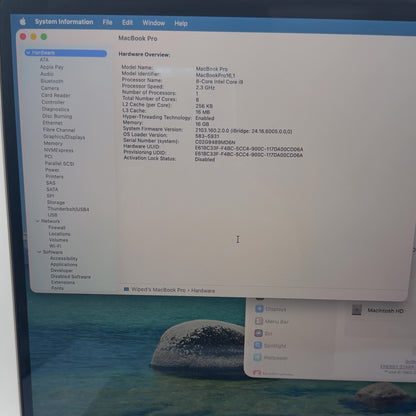
Task: Select Fibre Channel in the sidebar
Action: point(59,130)
